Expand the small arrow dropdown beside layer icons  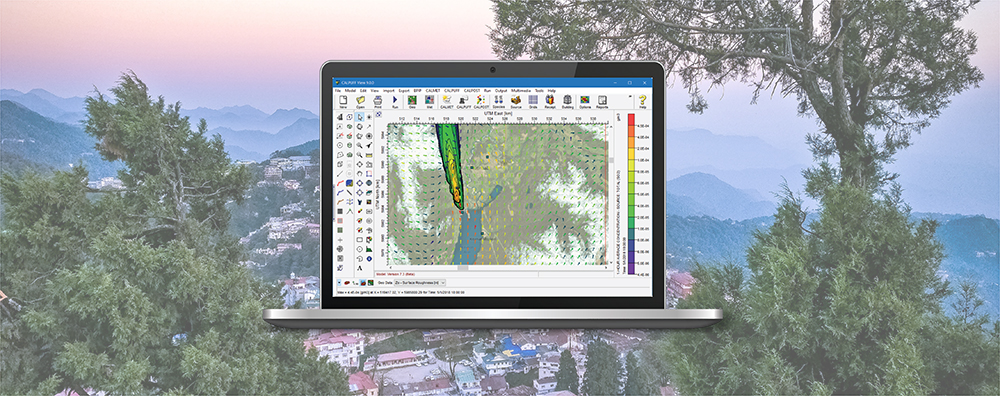click(338, 282)
